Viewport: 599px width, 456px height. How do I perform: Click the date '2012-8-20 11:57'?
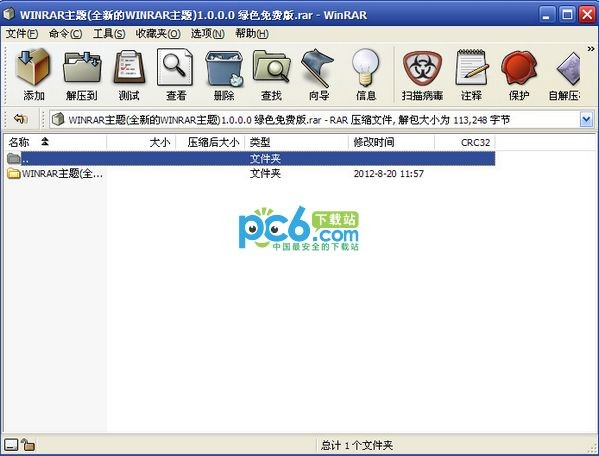coord(389,174)
